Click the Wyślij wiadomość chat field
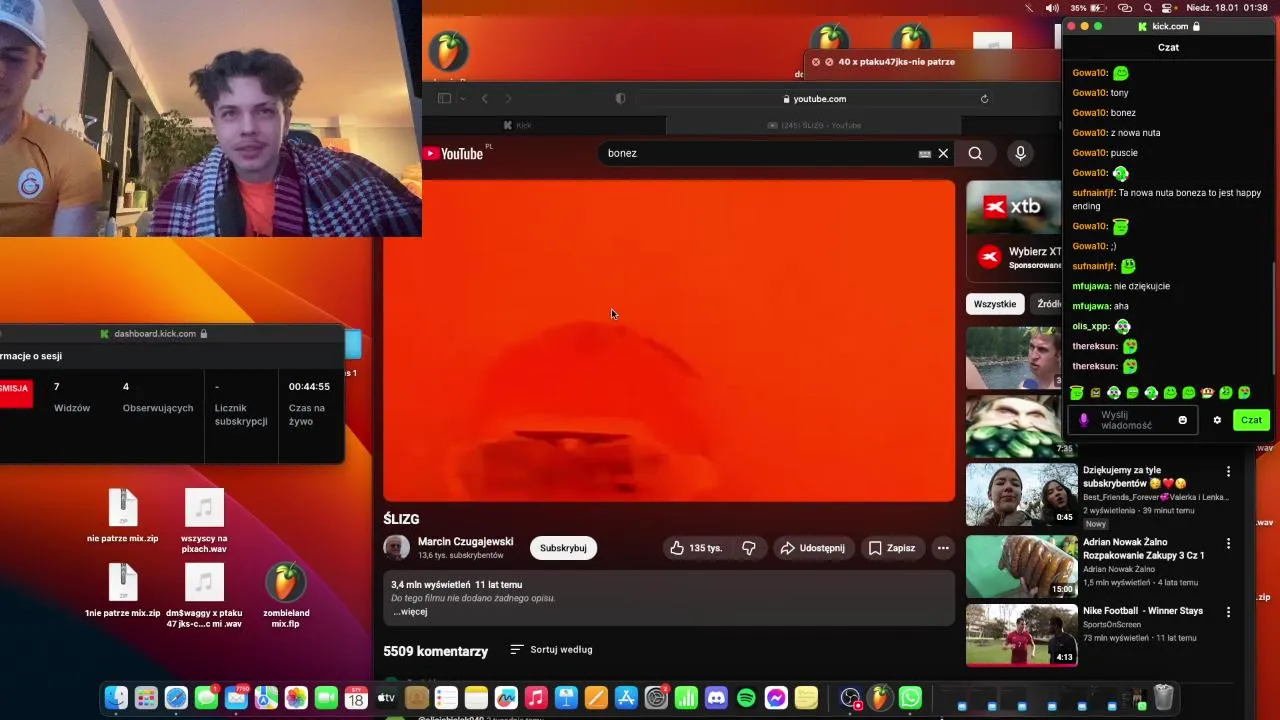This screenshot has height=720, width=1280. 1131,420
